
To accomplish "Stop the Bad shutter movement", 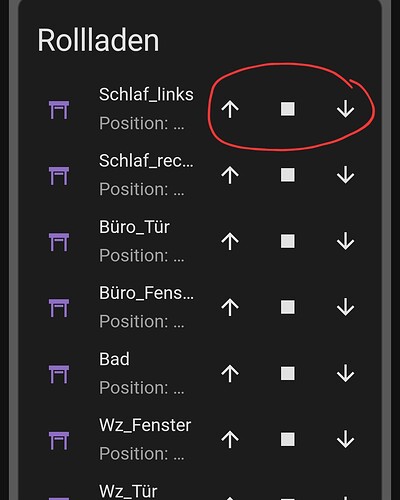I will (x=288, y=373).
